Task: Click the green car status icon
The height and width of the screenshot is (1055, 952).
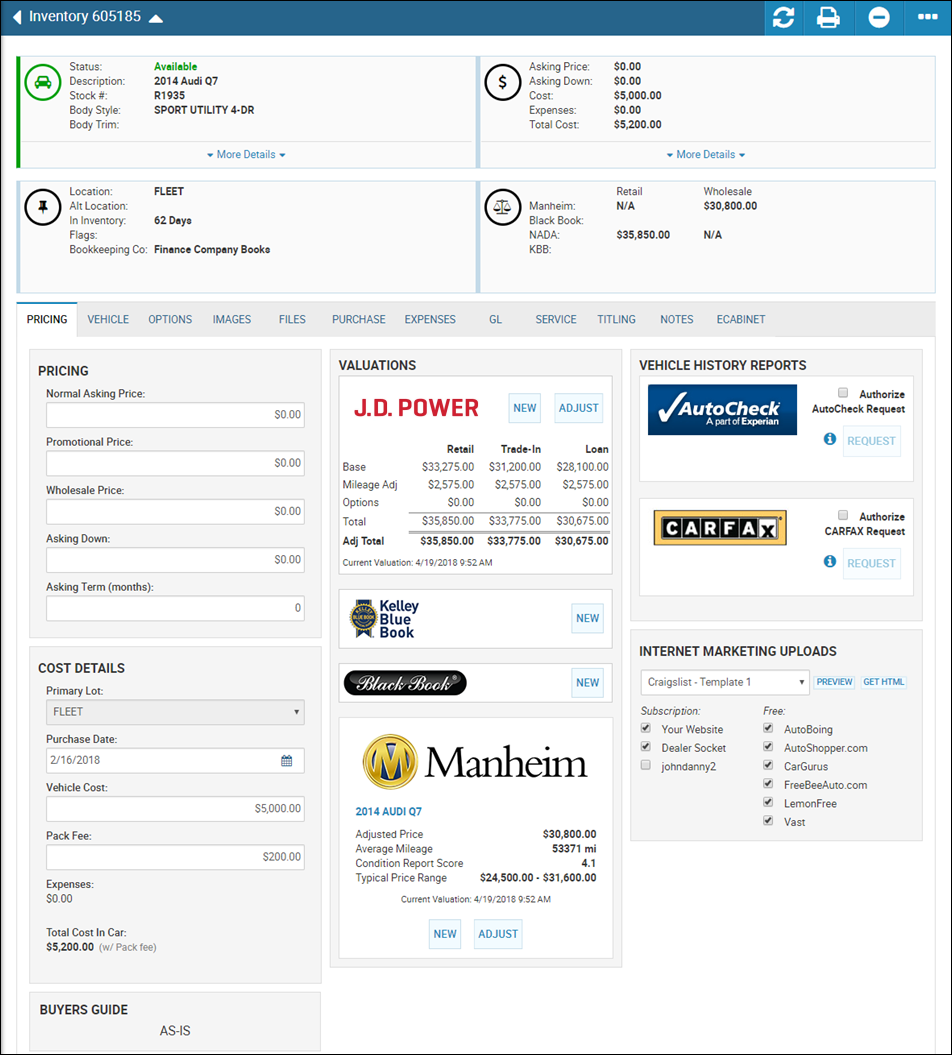Action: (42, 82)
